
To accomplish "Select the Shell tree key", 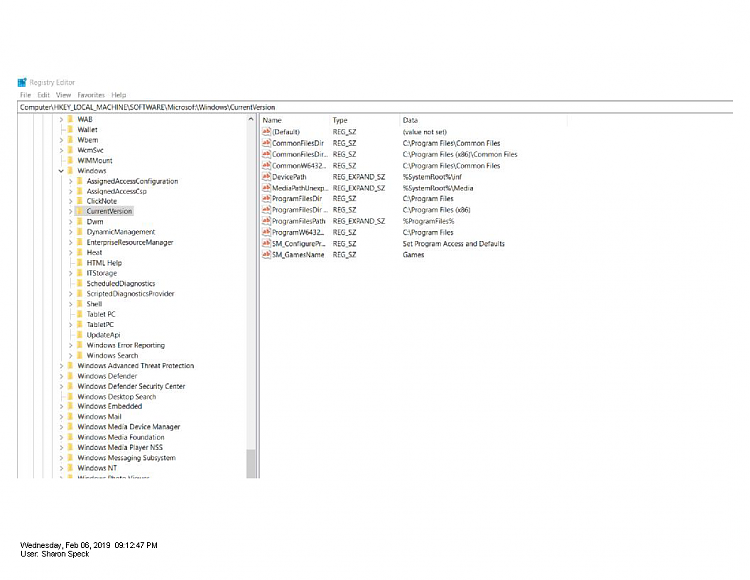I will (x=94, y=304).
